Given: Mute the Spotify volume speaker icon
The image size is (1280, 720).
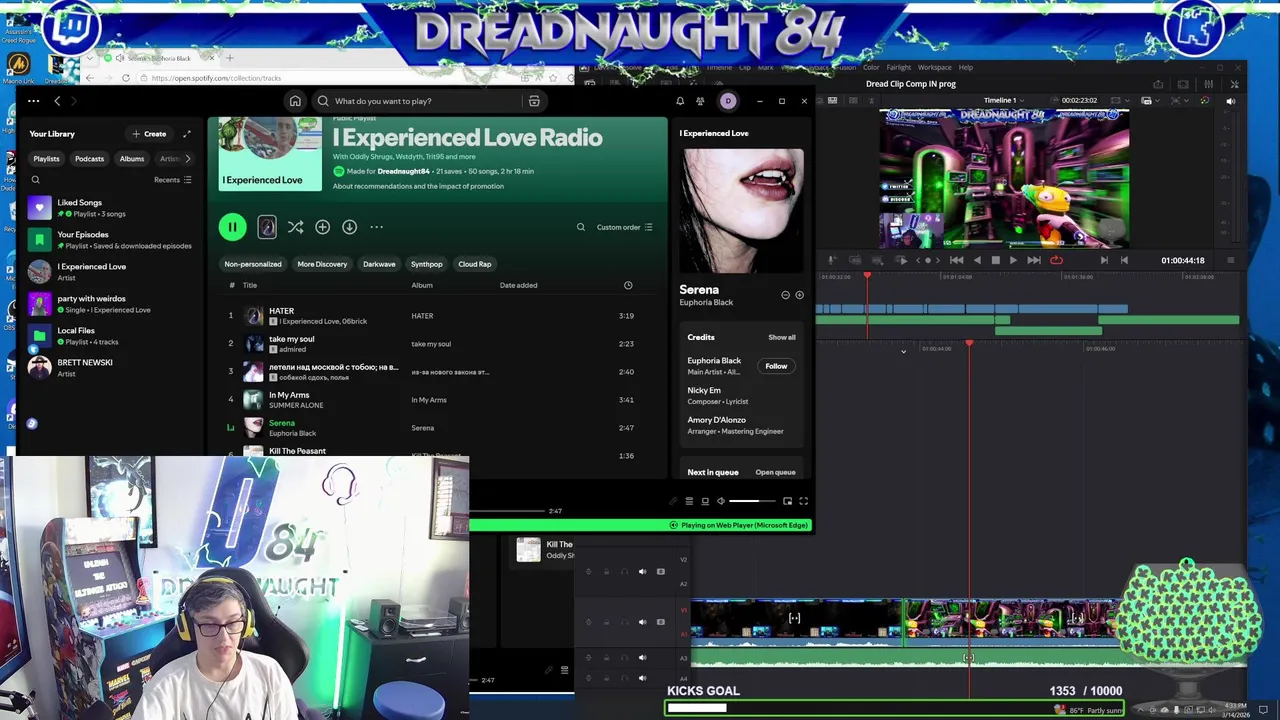Looking at the screenshot, I should click(x=721, y=501).
